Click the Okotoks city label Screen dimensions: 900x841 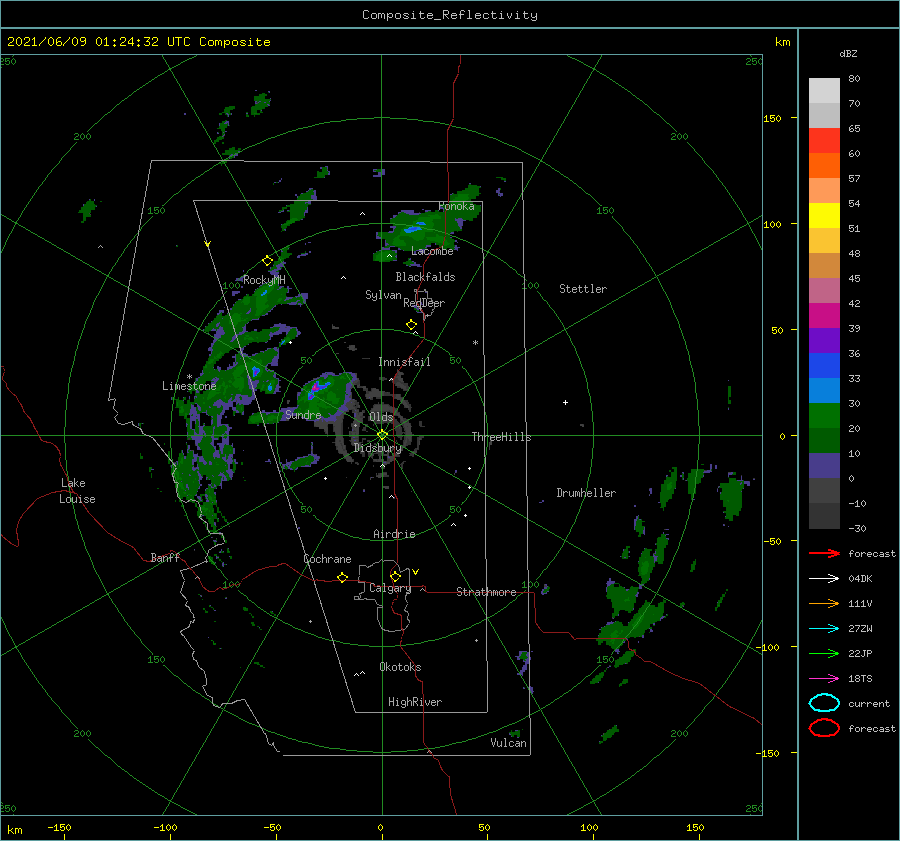(x=401, y=667)
